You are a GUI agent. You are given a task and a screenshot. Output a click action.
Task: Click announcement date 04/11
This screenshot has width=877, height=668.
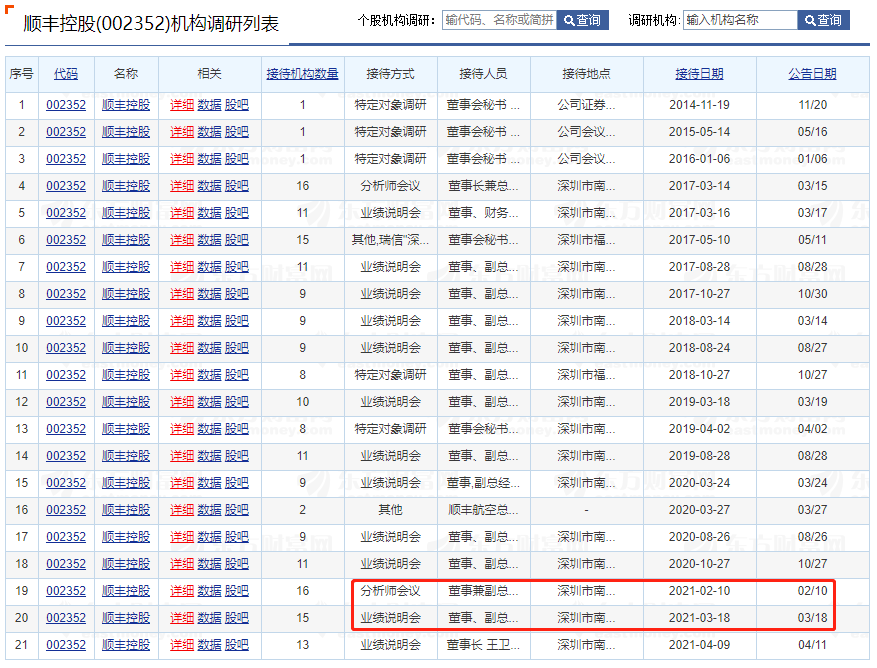[813, 645]
